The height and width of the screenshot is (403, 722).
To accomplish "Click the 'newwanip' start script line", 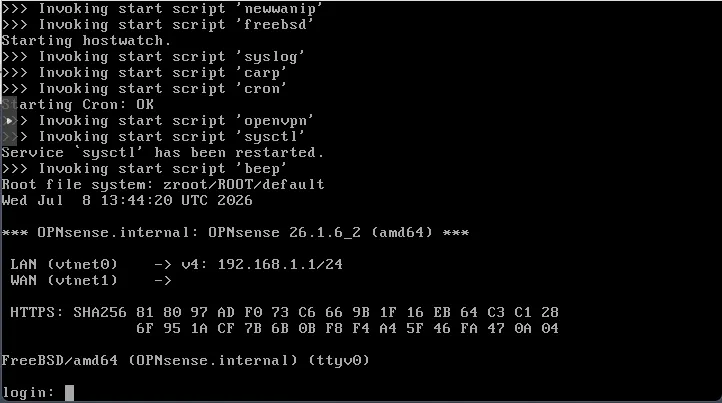I will click(162, 9).
